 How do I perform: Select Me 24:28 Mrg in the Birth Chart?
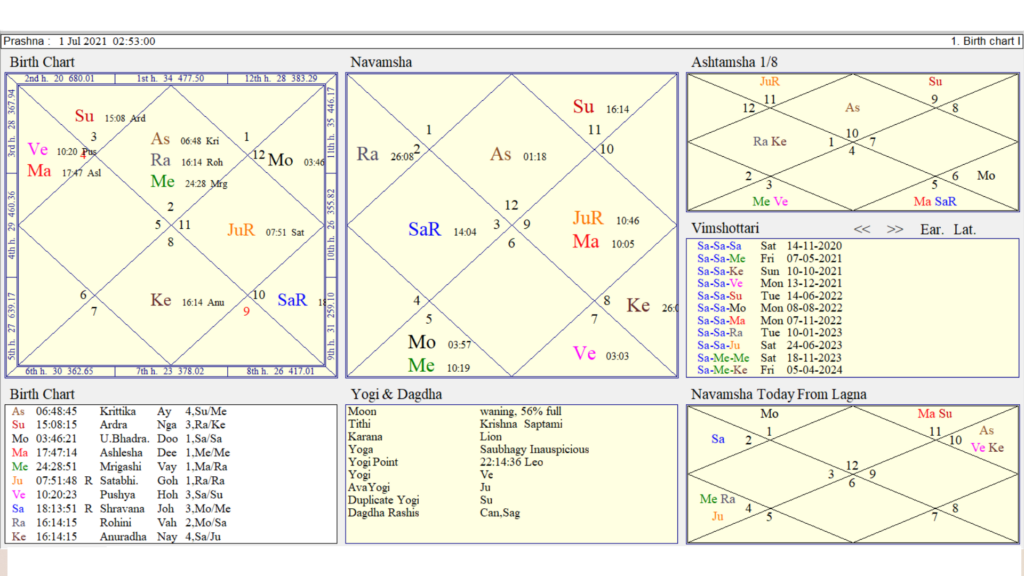[x=189, y=182]
